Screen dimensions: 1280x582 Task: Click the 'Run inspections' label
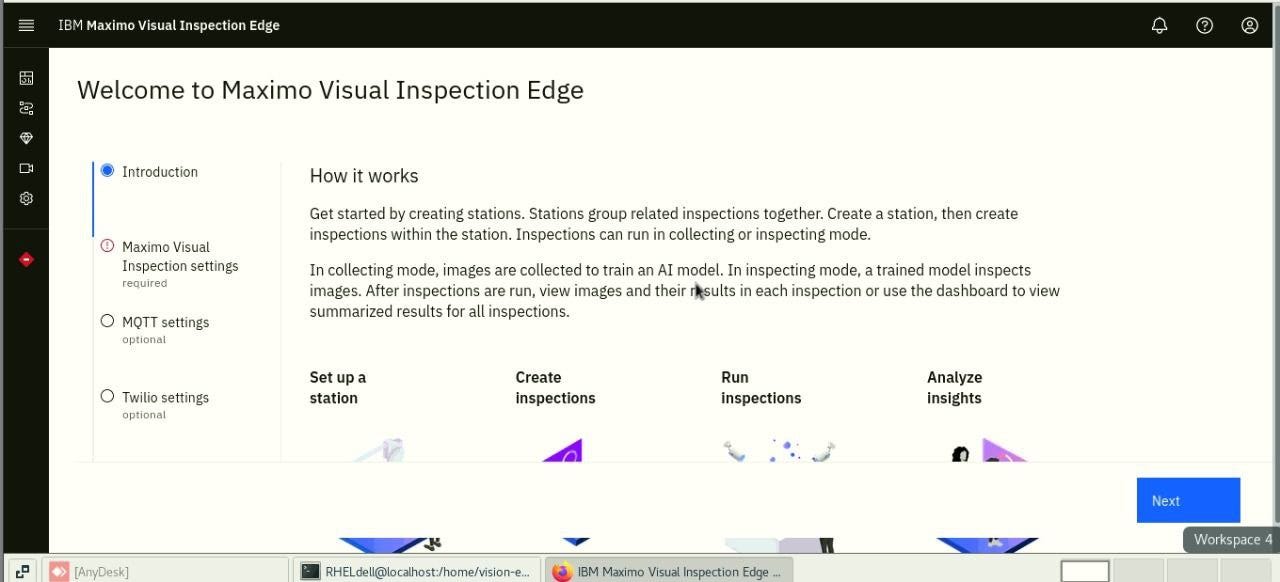(761, 387)
